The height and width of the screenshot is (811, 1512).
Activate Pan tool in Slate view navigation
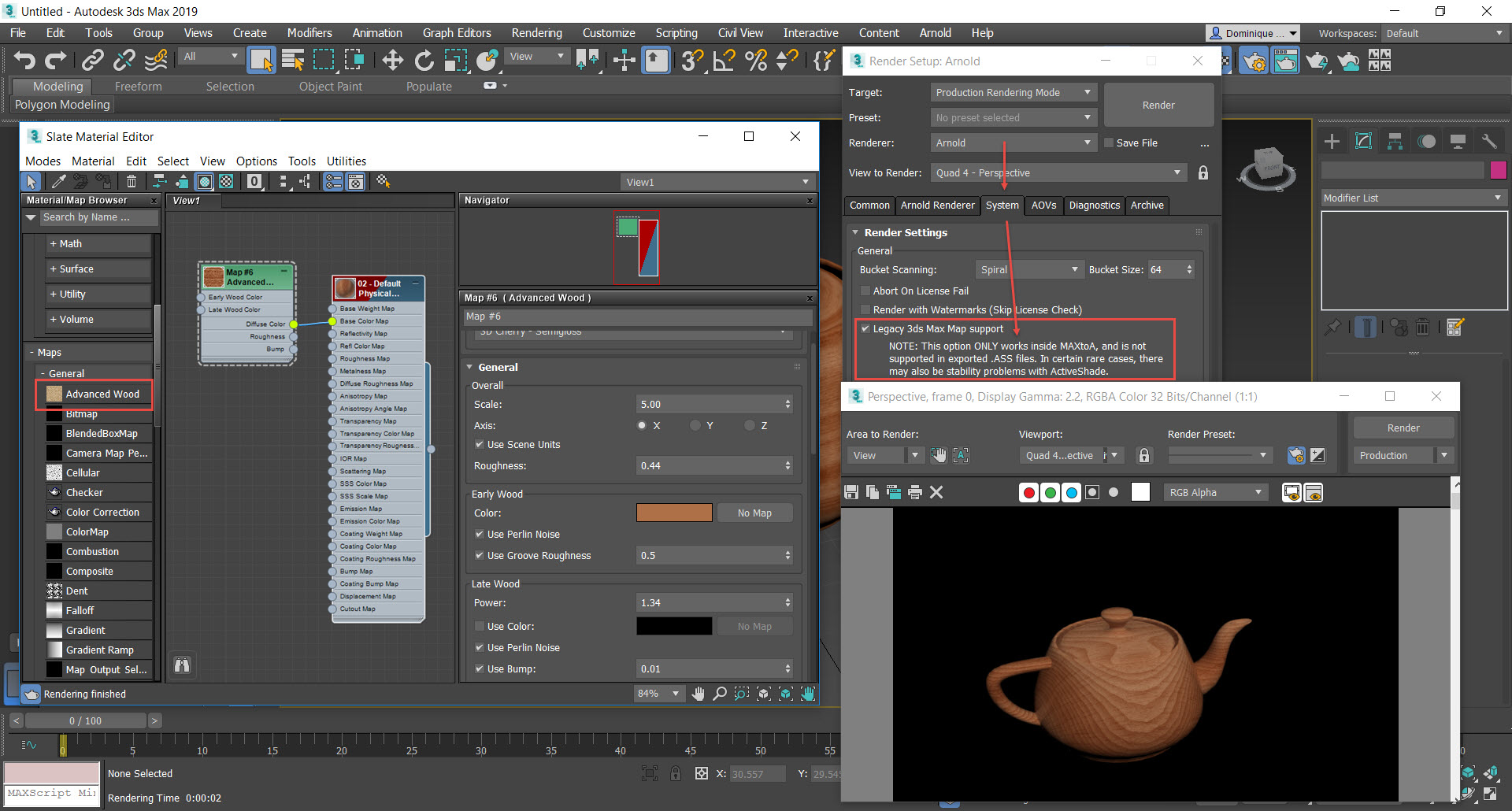(x=699, y=694)
